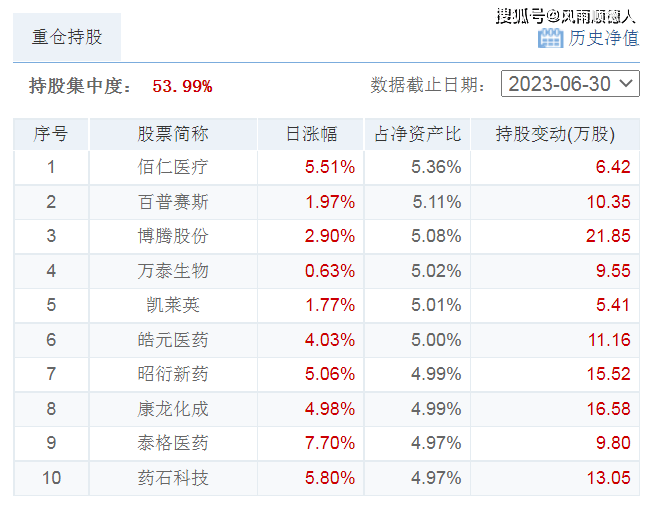Click the calendar icon beside 历史净值
Screen dimensions: 650x515
550,38
